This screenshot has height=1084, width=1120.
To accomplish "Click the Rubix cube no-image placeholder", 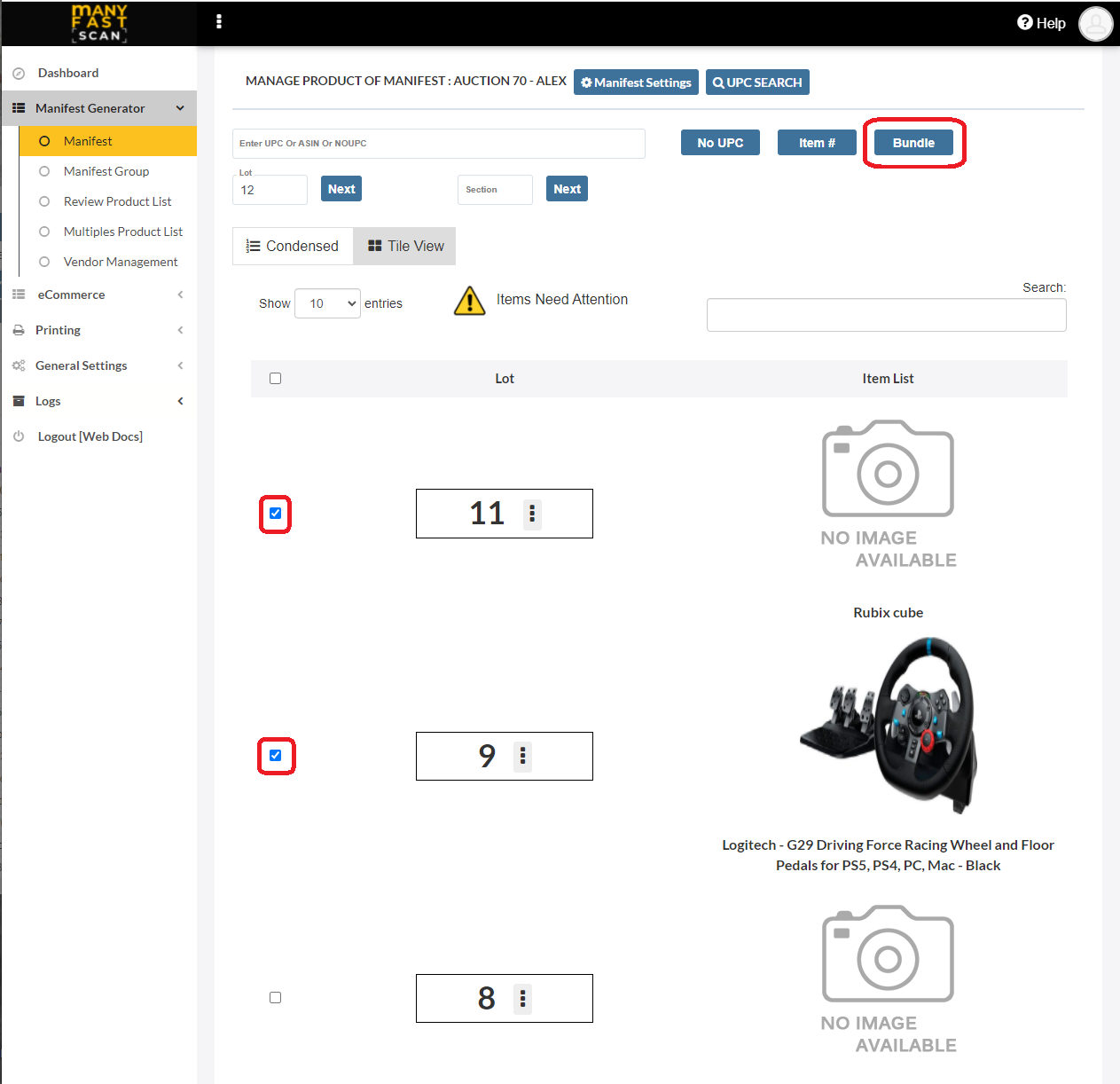I will [x=889, y=494].
